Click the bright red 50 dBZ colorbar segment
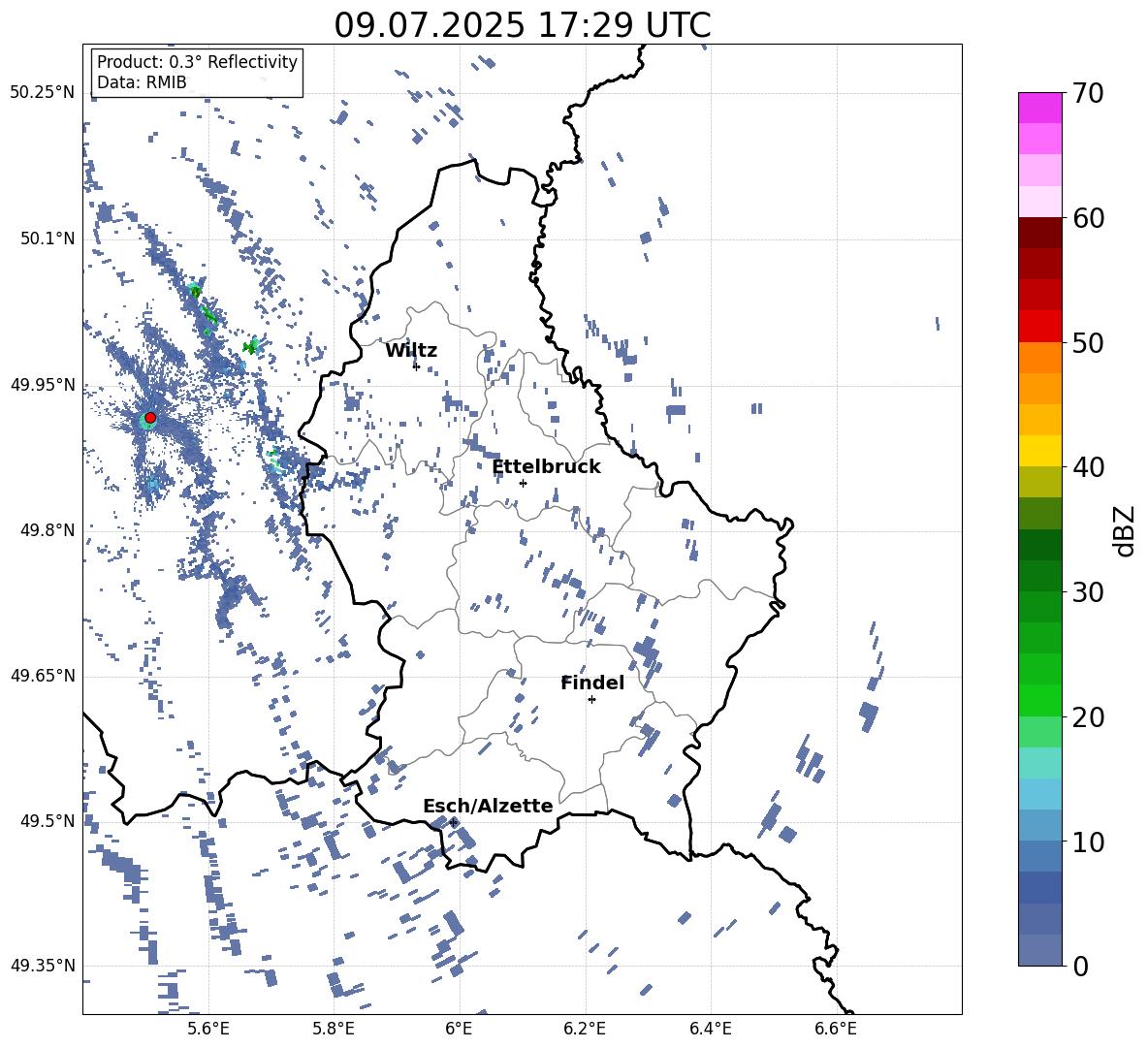Screen dimensions: 1148x1048 (1039, 327)
